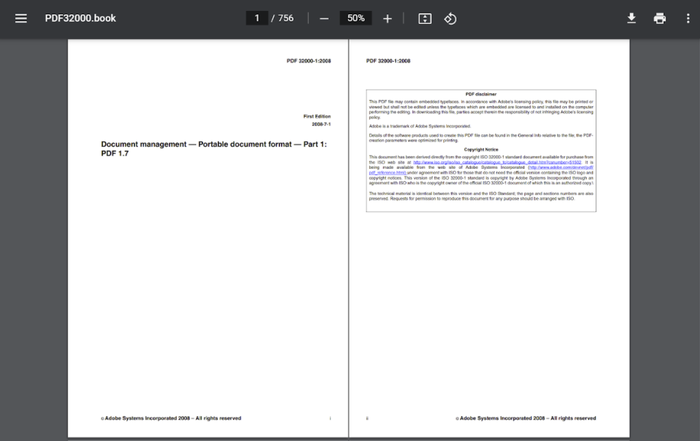
Task: Open the sidebar hamburger menu
Action: [21, 18]
